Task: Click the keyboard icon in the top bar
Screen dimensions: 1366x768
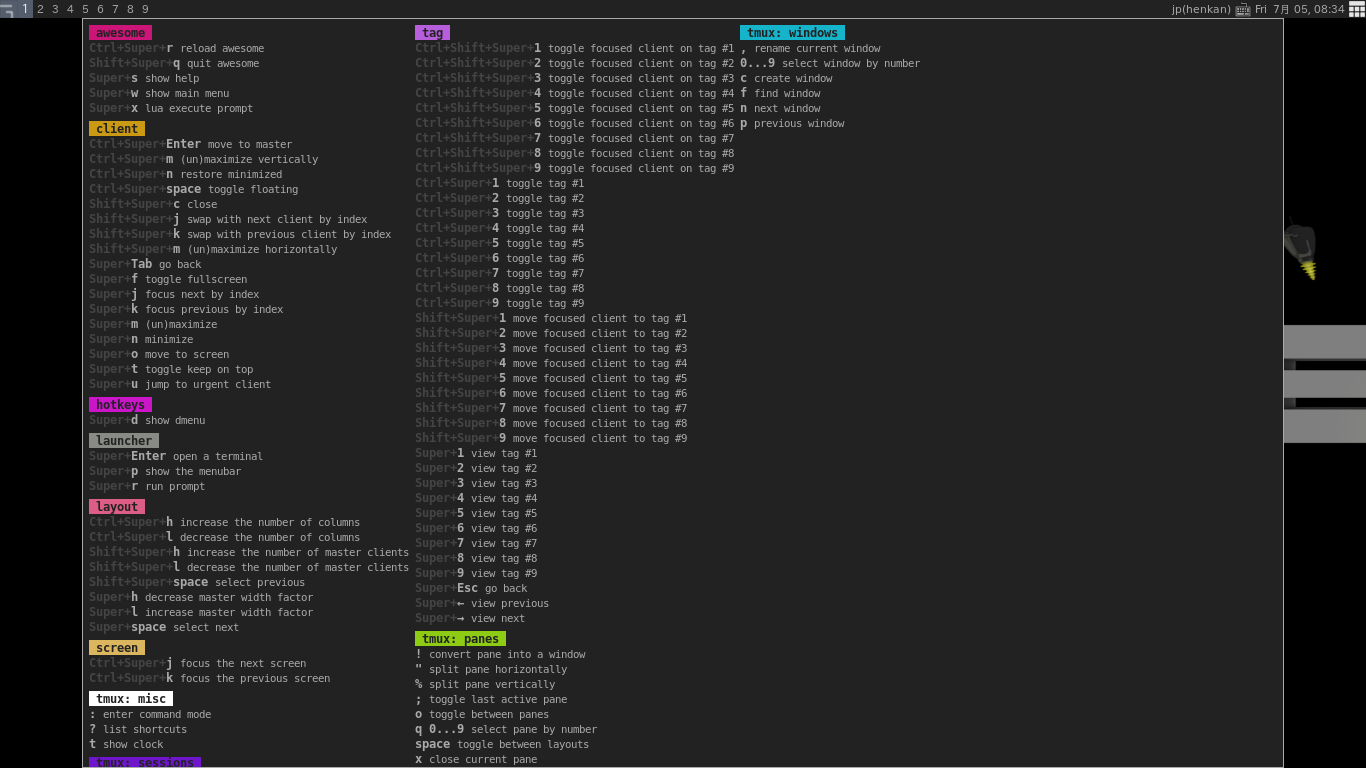Action: click(x=1243, y=9)
